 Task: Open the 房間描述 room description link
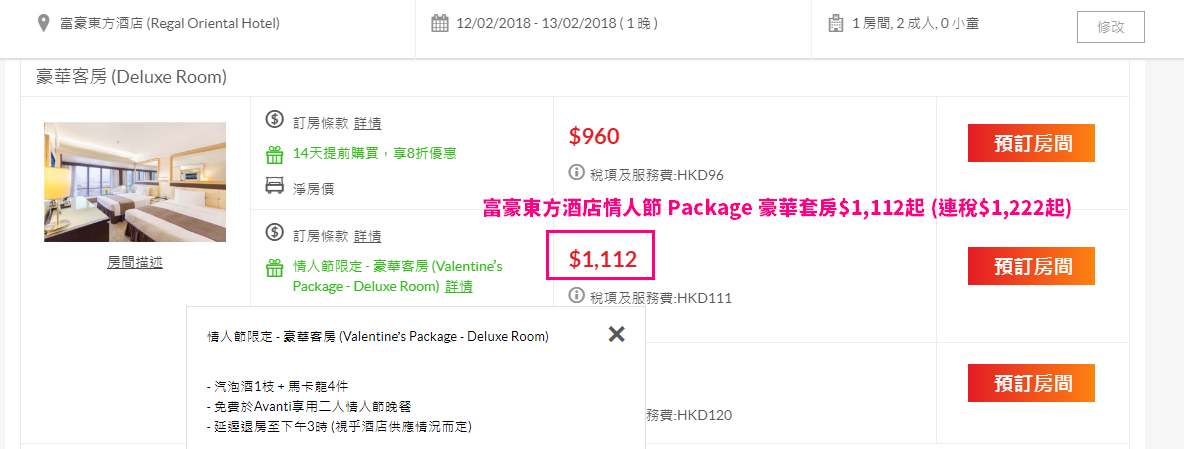click(135, 263)
